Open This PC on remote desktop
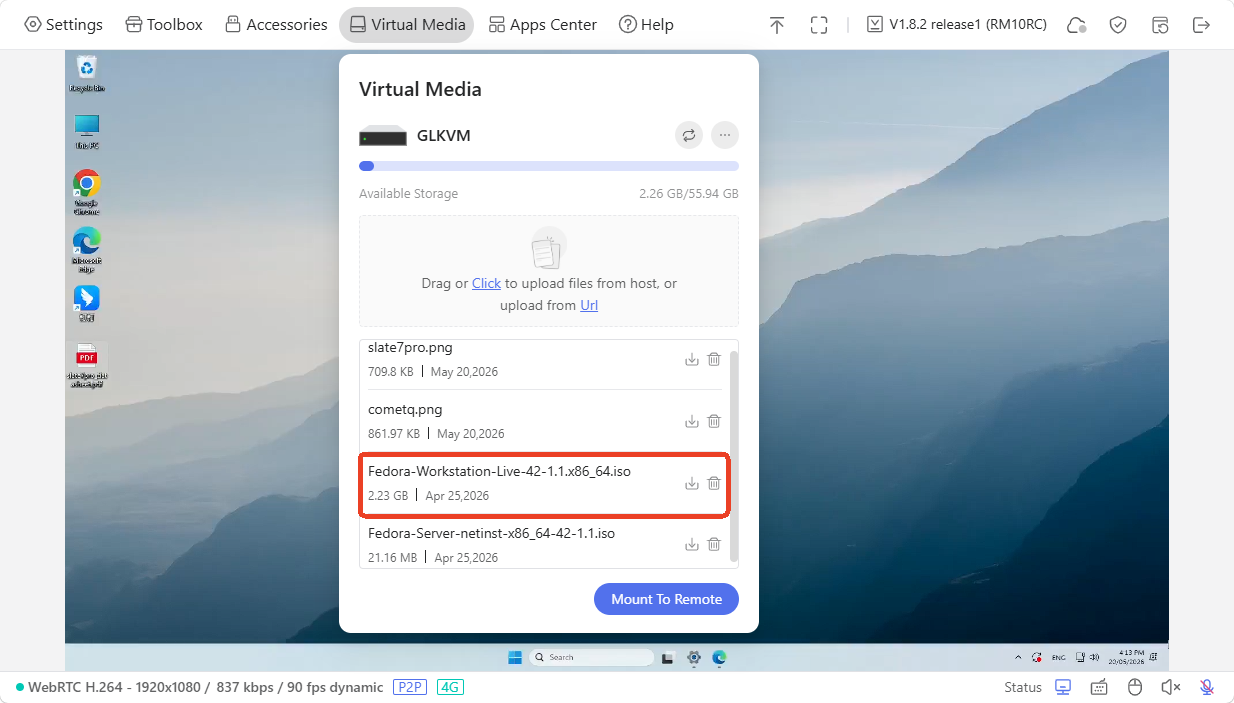The image size is (1234, 703). coord(87,131)
